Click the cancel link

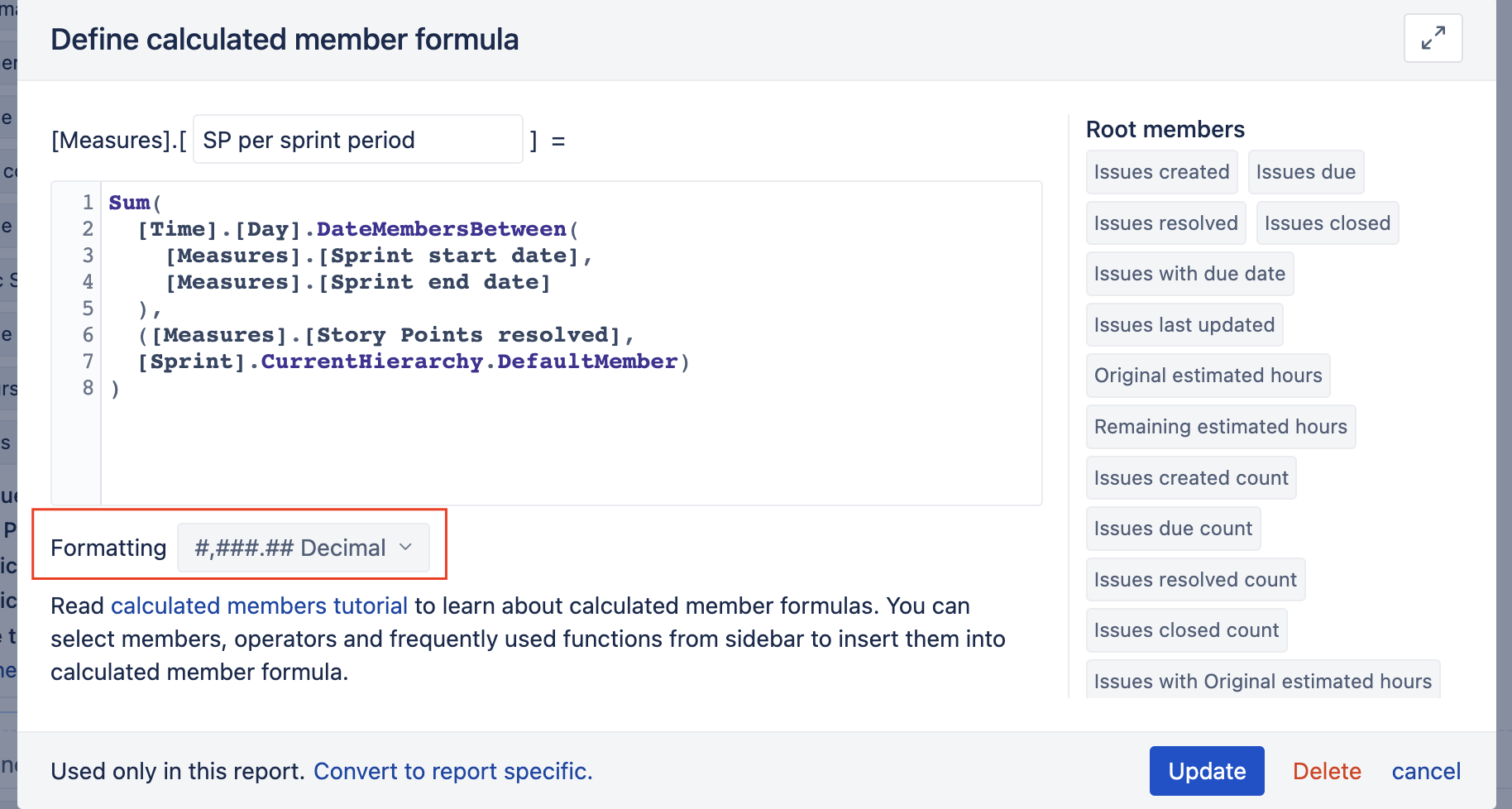tap(1426, 771)
